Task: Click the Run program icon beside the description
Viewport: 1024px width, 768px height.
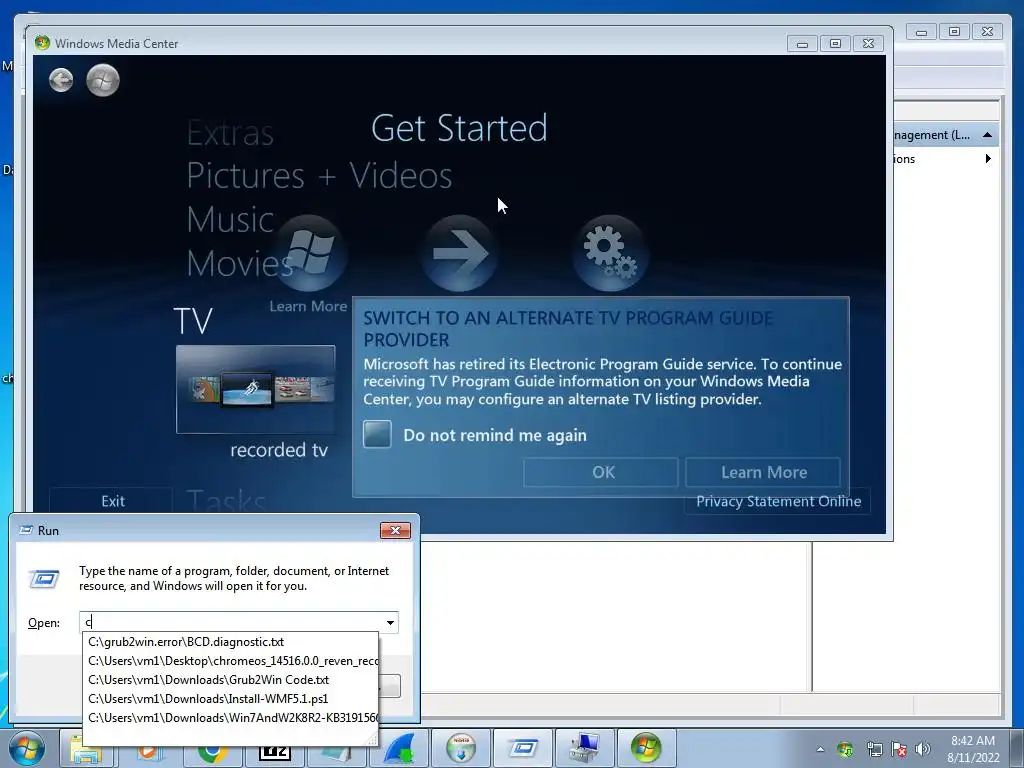Action: point(44,579)
